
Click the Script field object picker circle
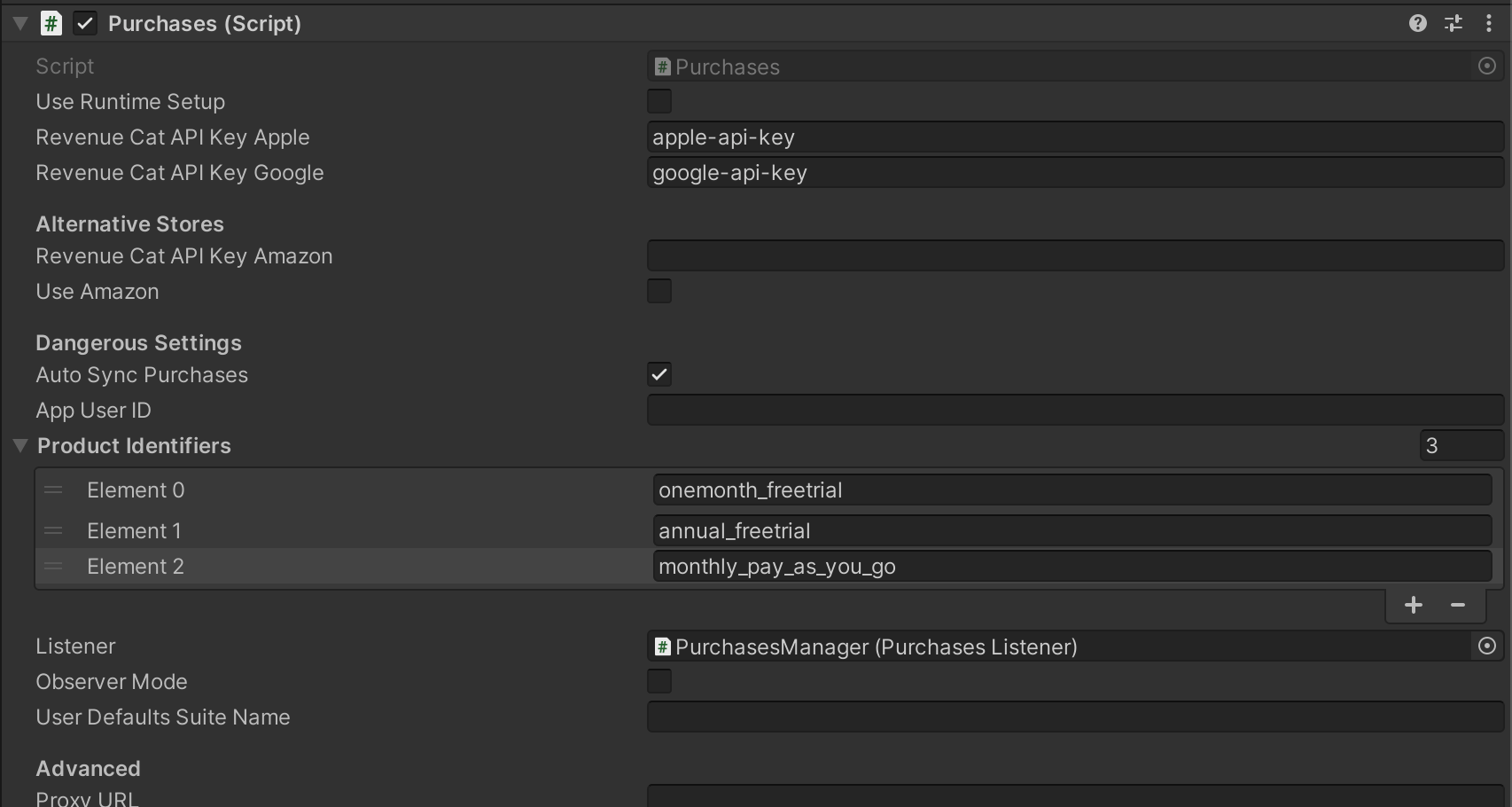(1487, 67)
